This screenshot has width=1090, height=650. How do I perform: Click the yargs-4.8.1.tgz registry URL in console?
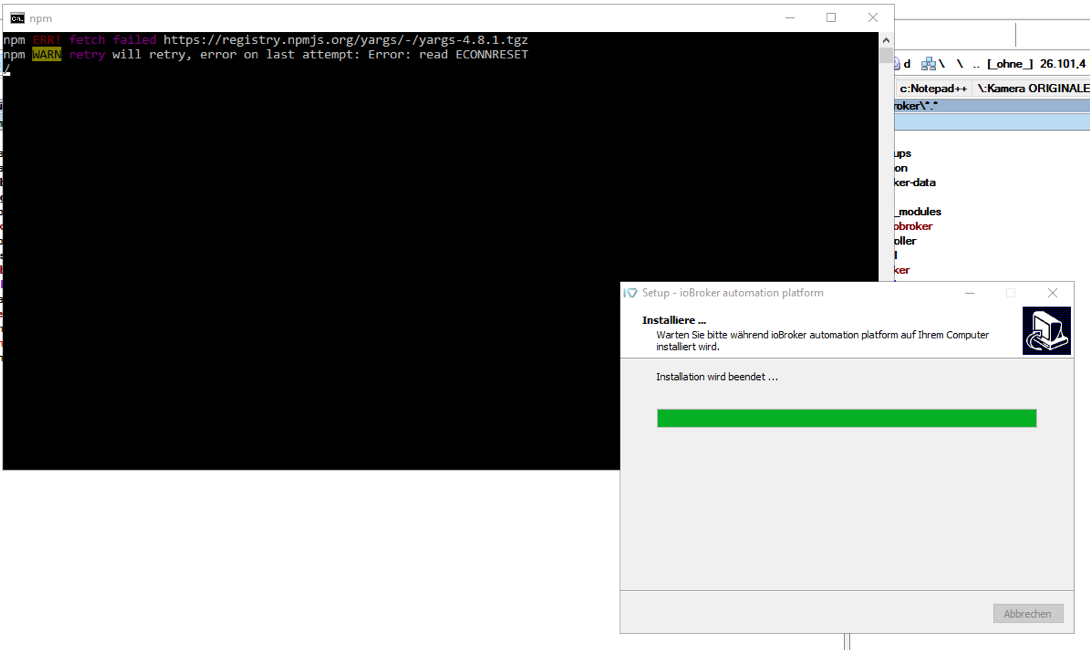345,40
